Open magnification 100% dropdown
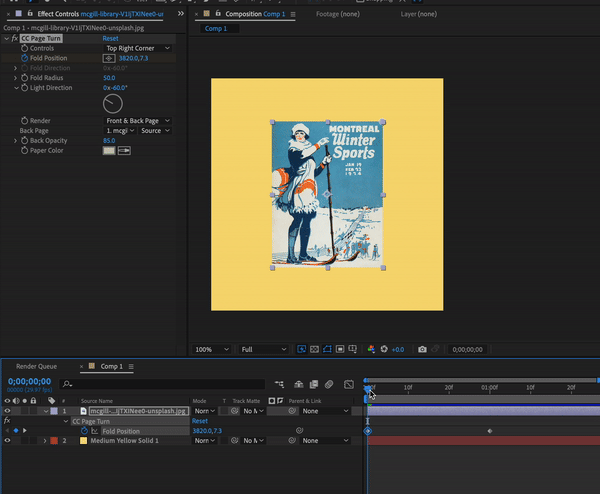Viewport: 600px width, 494px height. (212, 349)
